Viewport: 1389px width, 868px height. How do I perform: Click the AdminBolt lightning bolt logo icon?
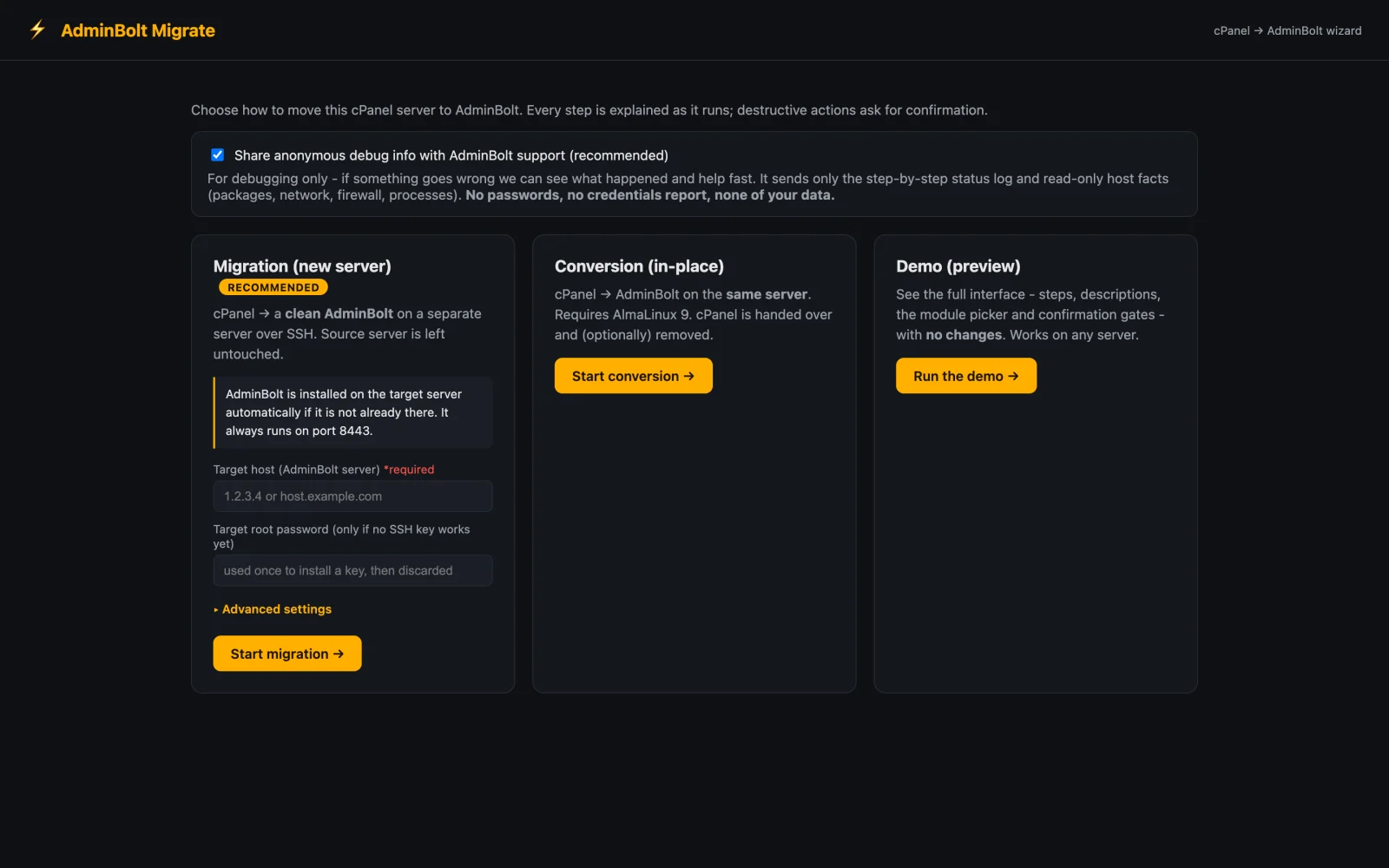37,30
